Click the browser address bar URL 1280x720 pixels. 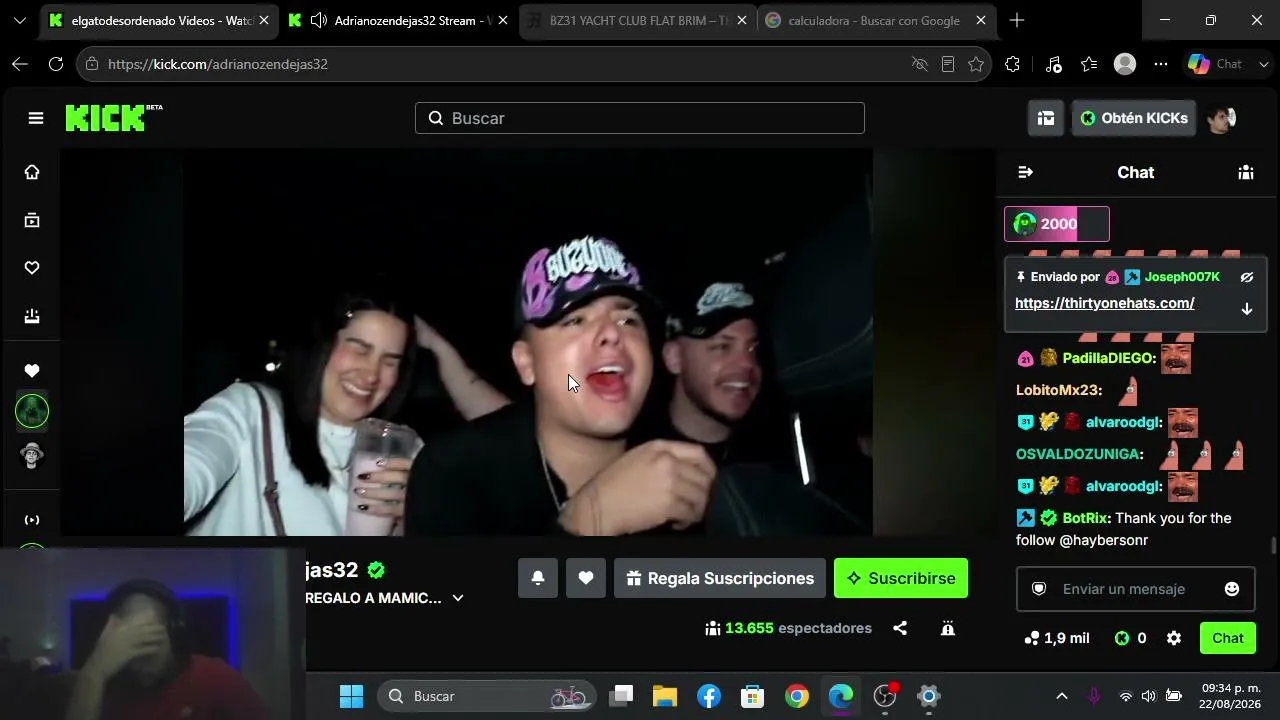tap(218, 64)
